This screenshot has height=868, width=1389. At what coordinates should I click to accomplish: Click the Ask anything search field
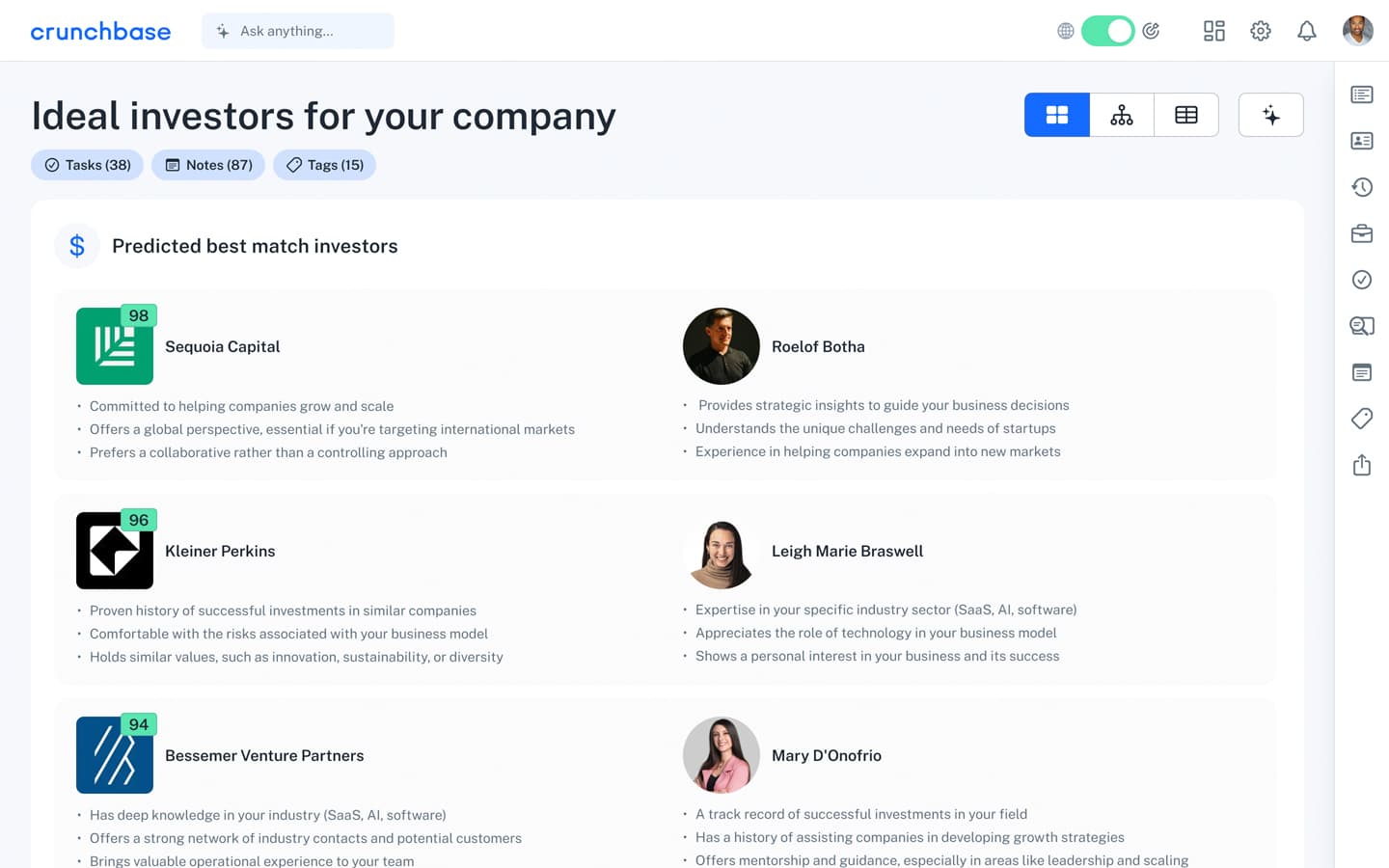[298, 31]
